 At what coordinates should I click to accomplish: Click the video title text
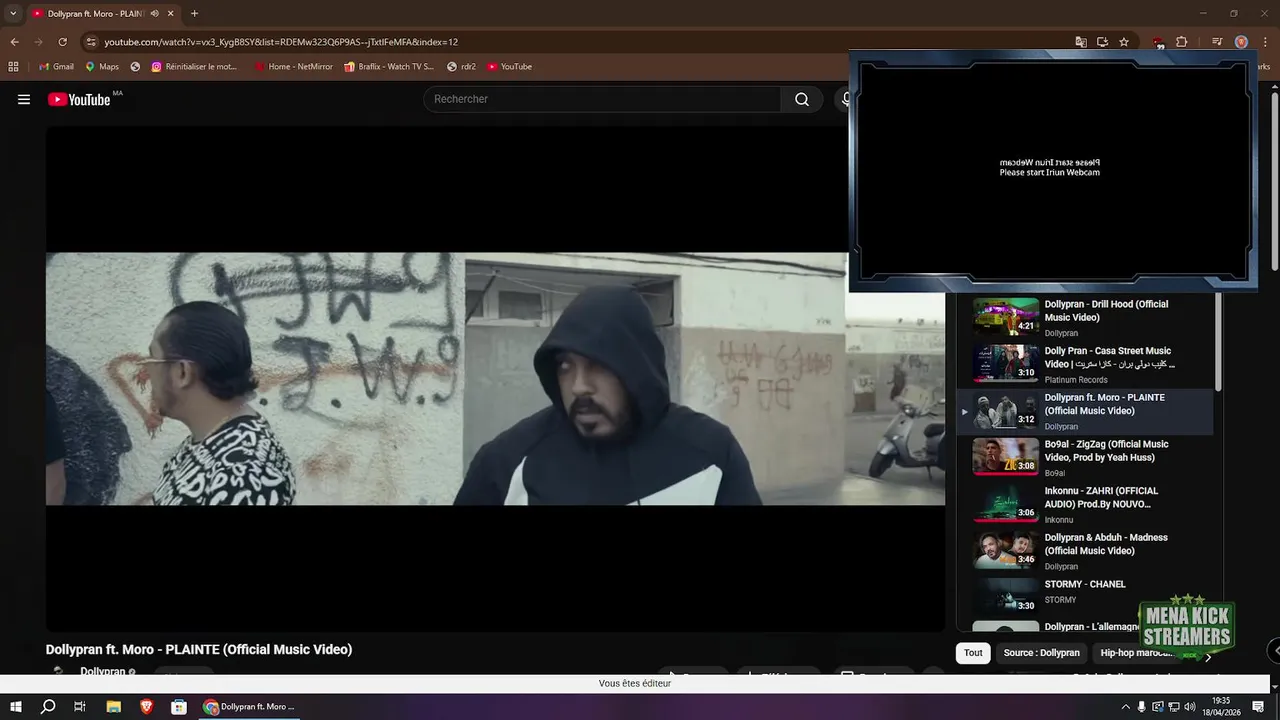pos(199,650)
